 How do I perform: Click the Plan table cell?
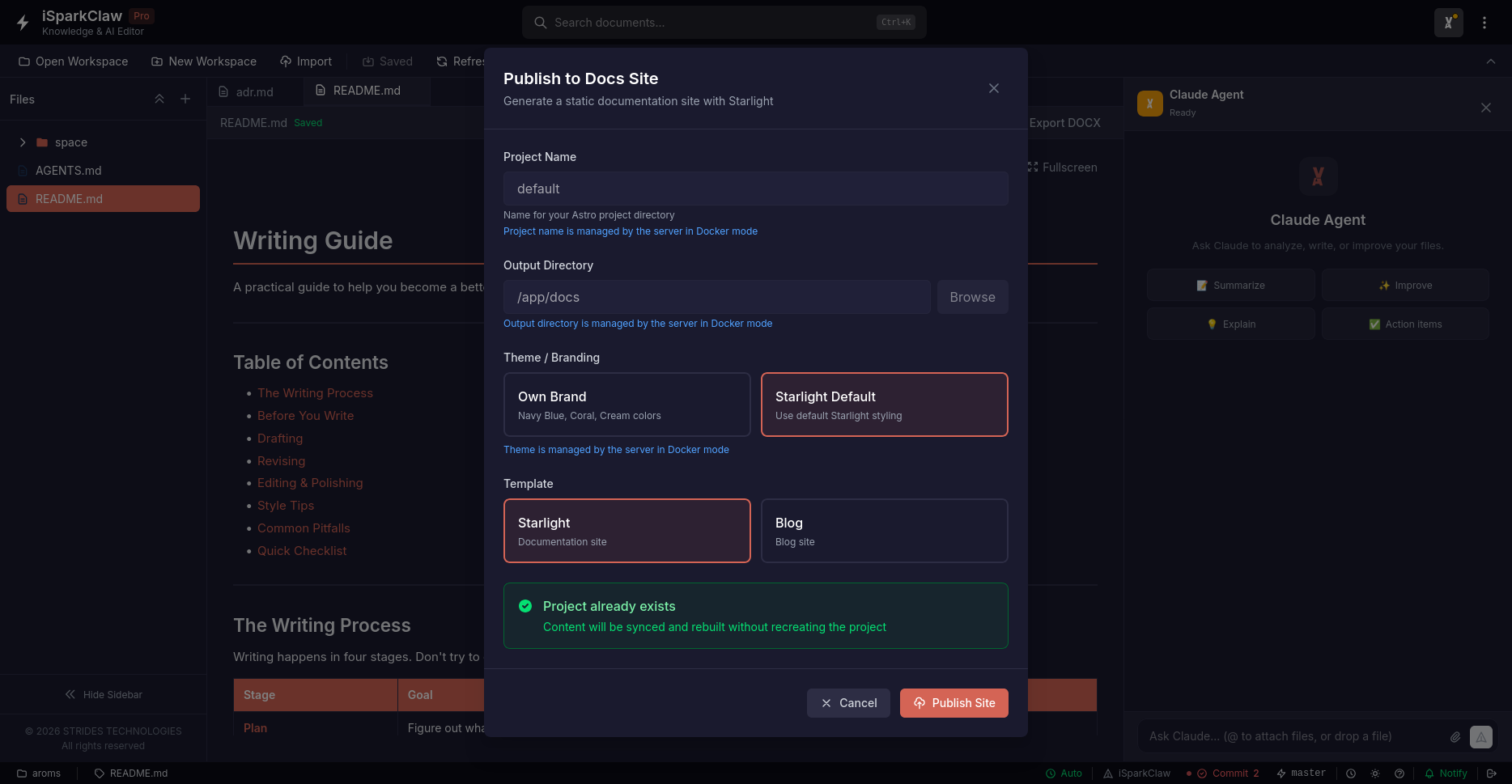(x=316, y=728)
